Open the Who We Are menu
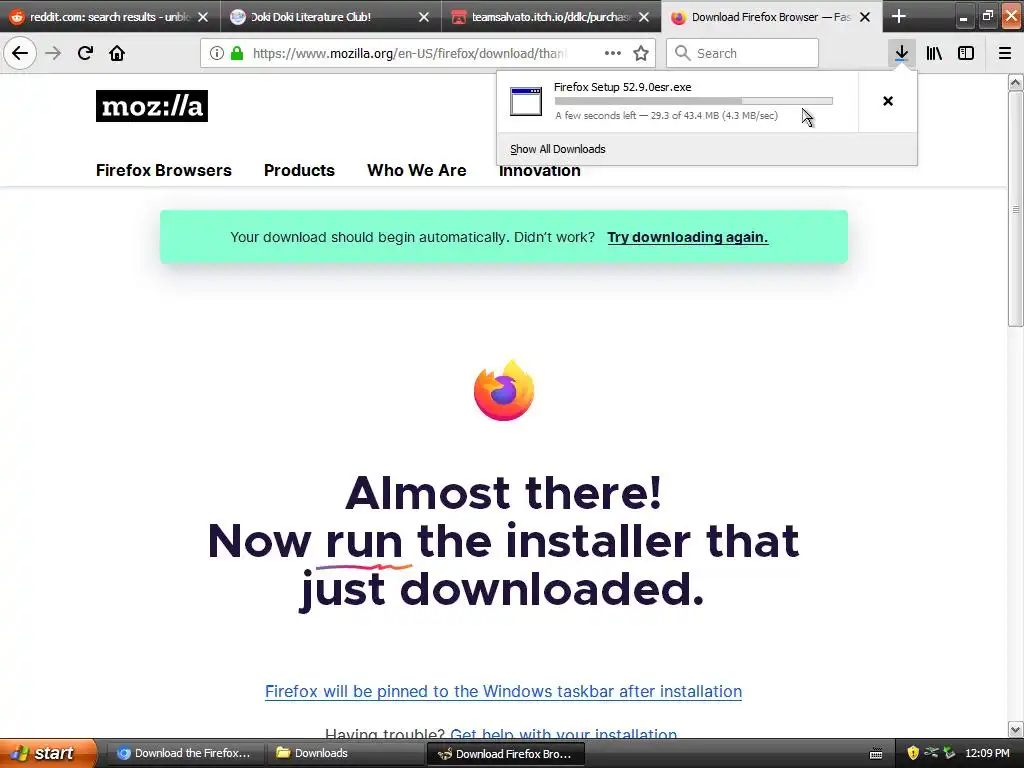Image resolution: width=1024 pixels, height=768 pixels. [417, 170]
